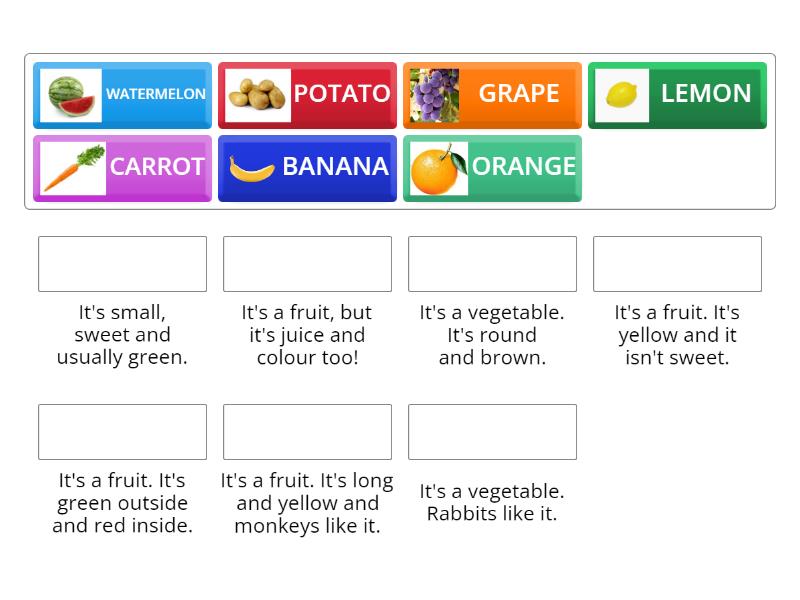Click the clue about rabbits liking it
Screen dimensions: 800x600
pos(492,503)
